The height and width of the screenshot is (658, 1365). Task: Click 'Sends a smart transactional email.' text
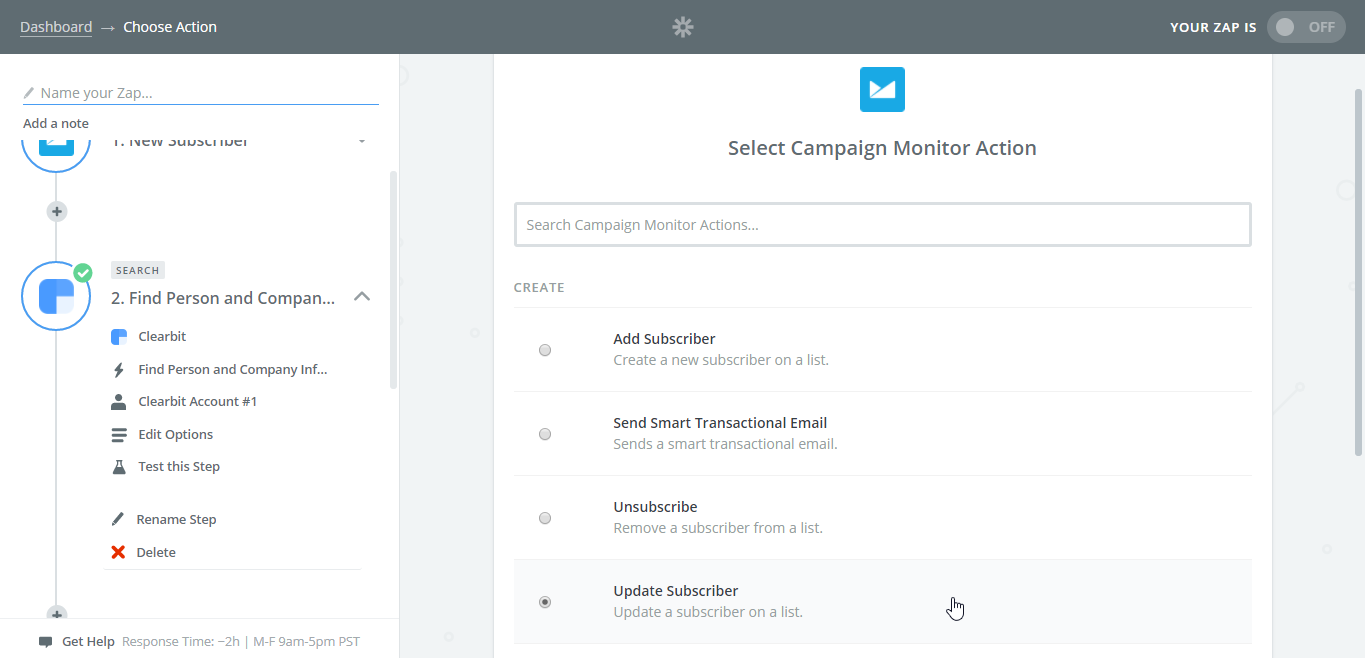[x=725, y=444]
